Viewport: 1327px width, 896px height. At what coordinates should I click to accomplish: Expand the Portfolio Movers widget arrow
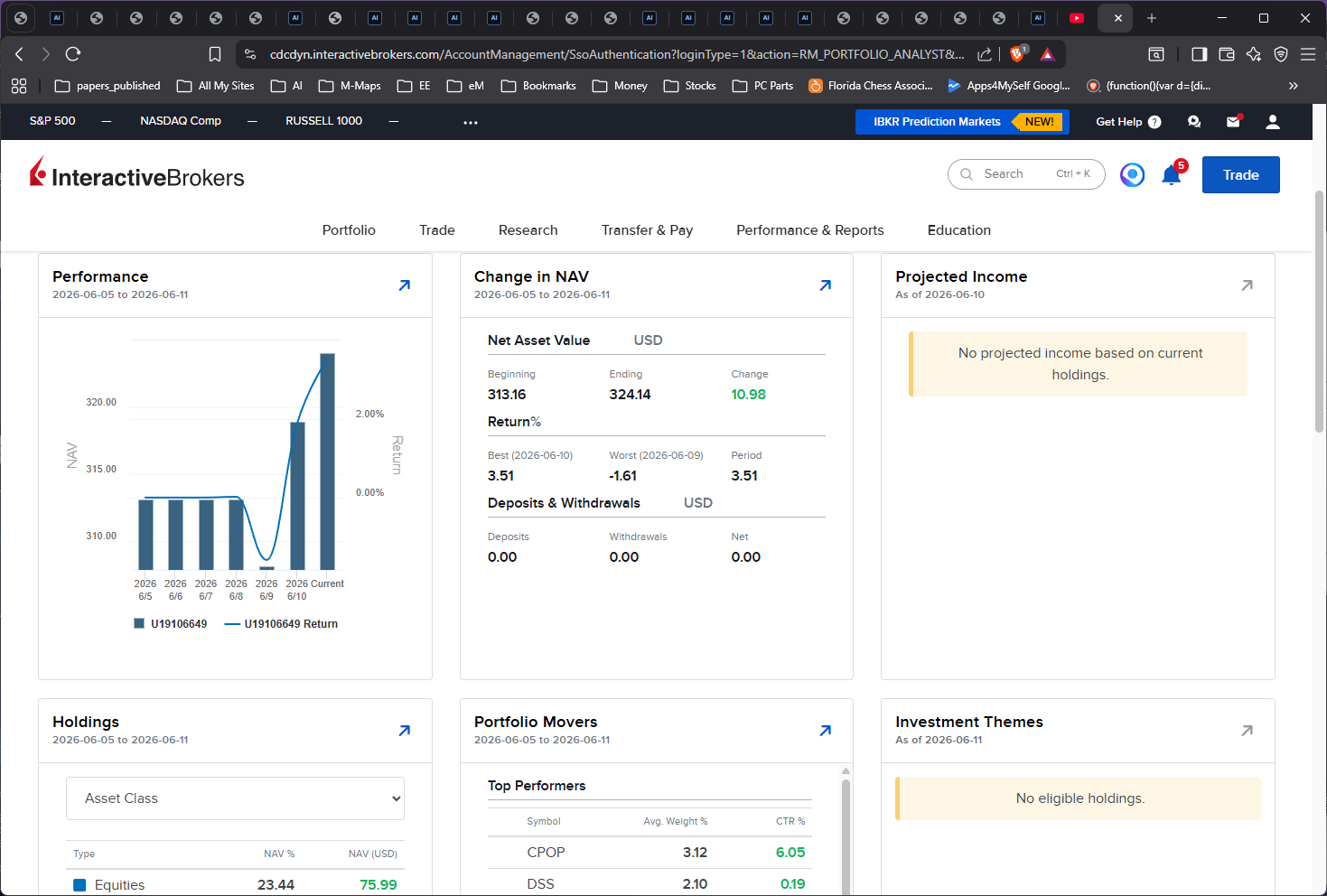coord(826,731)
